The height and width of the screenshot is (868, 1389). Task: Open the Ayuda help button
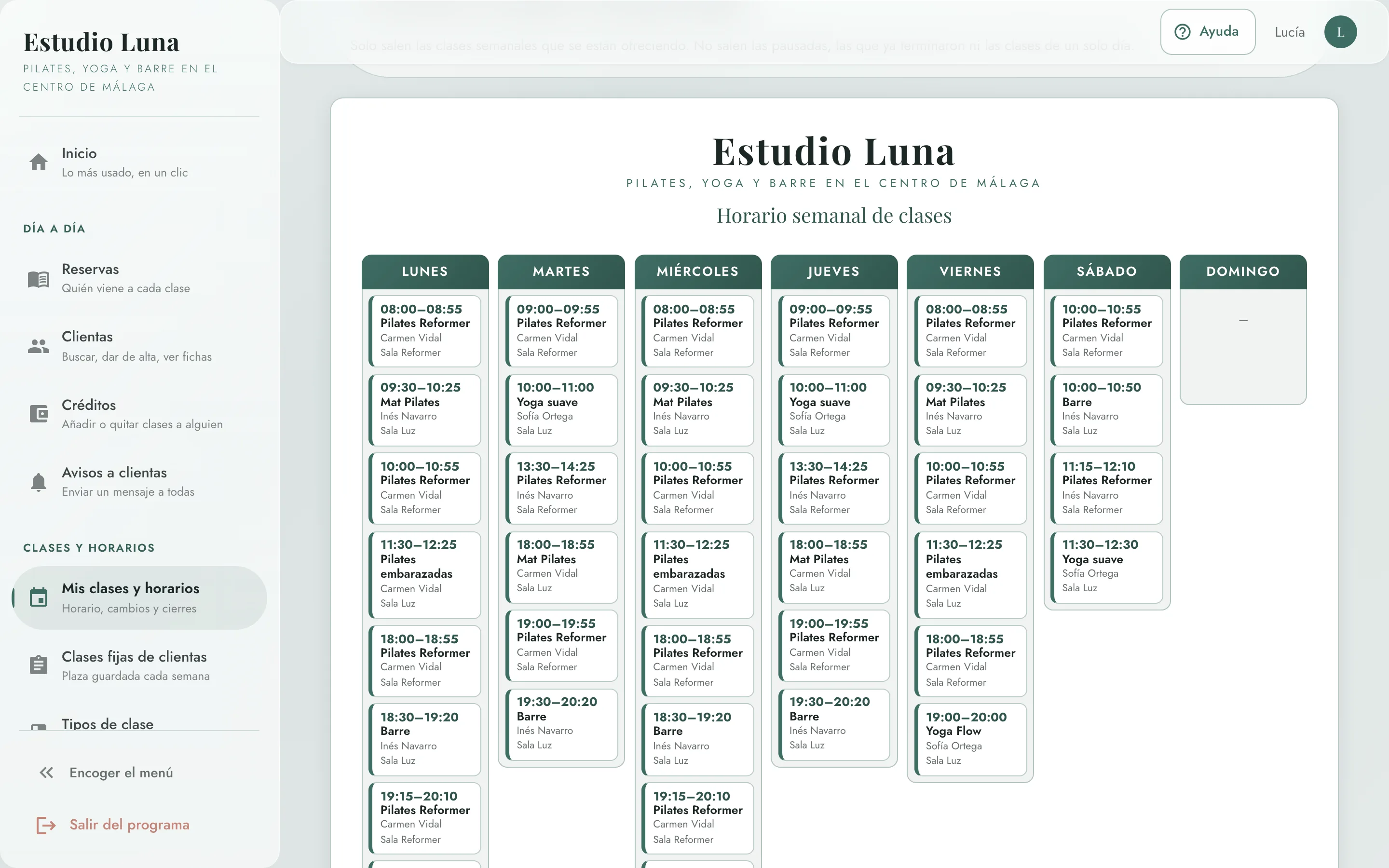click(x=1208, y=31)
